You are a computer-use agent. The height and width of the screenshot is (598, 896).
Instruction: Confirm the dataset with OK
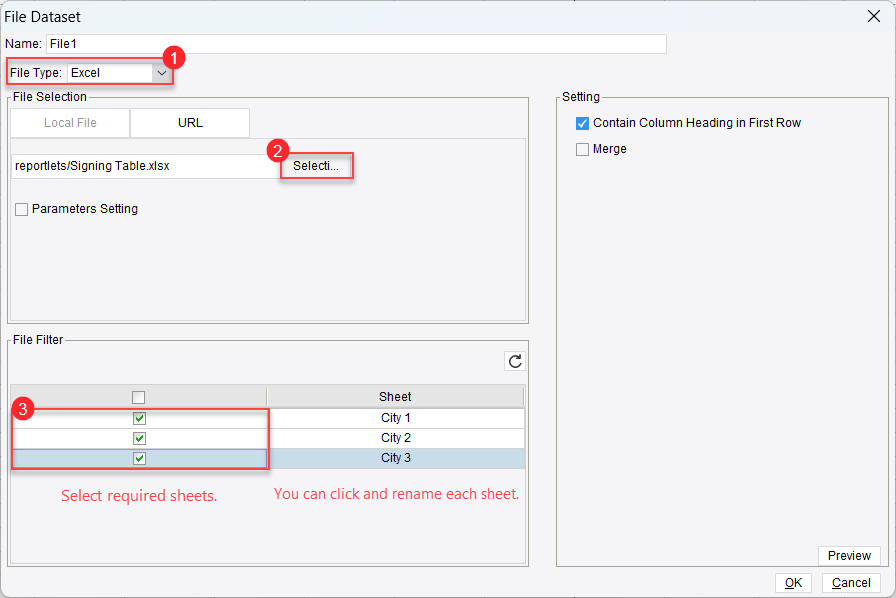(x=793, y=582)
